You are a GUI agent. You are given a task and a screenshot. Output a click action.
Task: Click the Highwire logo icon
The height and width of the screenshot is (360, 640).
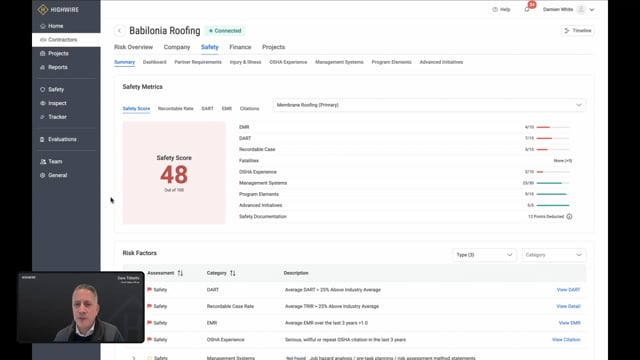[x=42, y=9]
